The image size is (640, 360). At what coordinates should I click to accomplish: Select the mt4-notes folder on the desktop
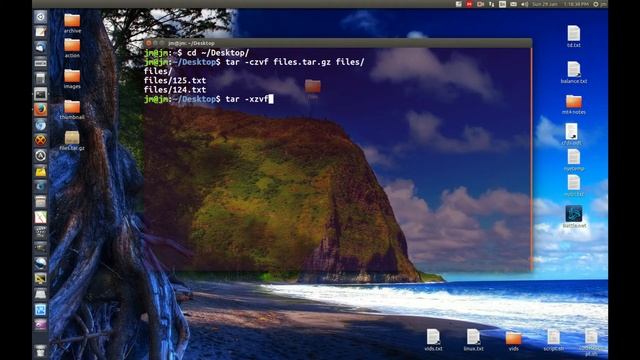pyautogui.click(x=573, y=104)
